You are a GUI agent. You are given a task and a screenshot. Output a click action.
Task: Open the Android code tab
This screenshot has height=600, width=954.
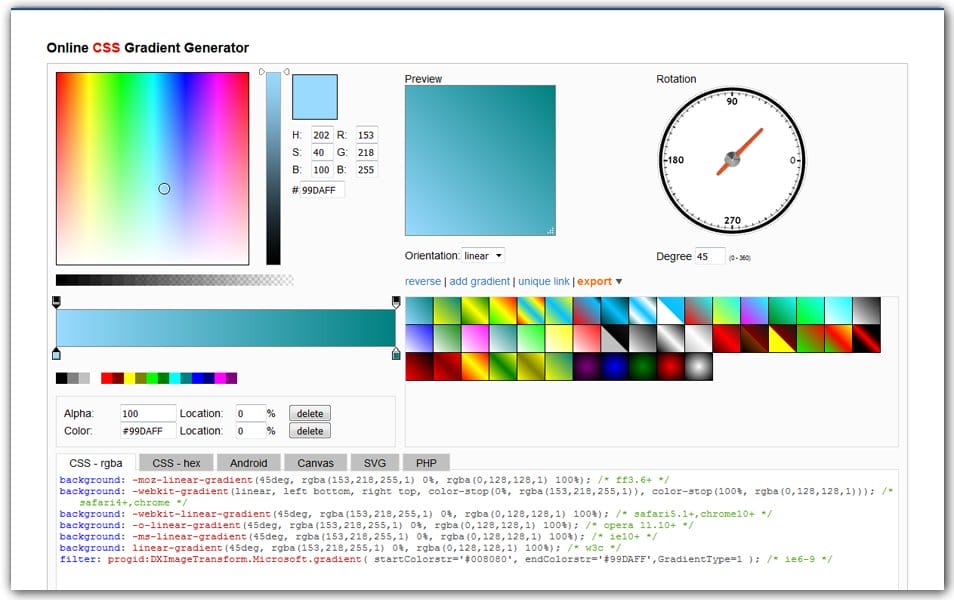pyautogui.click(x=248, y=463)
